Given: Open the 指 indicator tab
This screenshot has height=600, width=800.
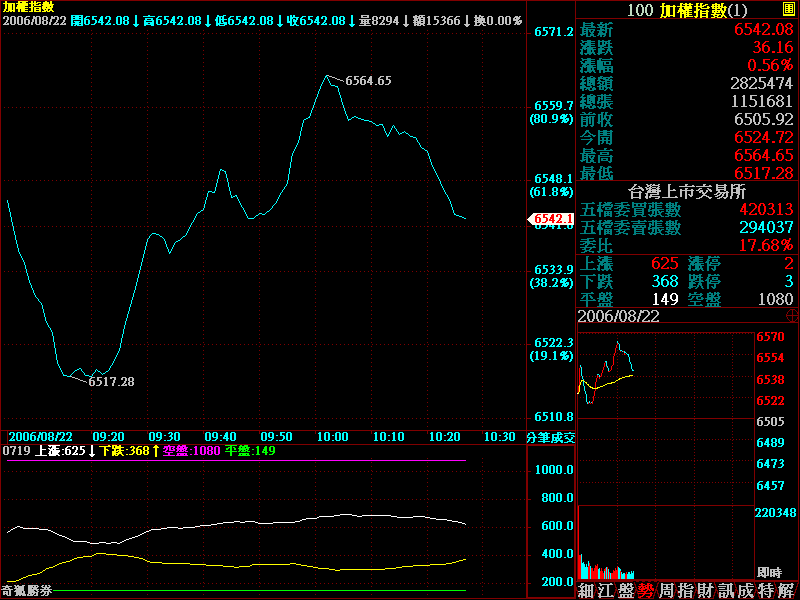Looking at the screenshot, I should (x=687, y=590).
